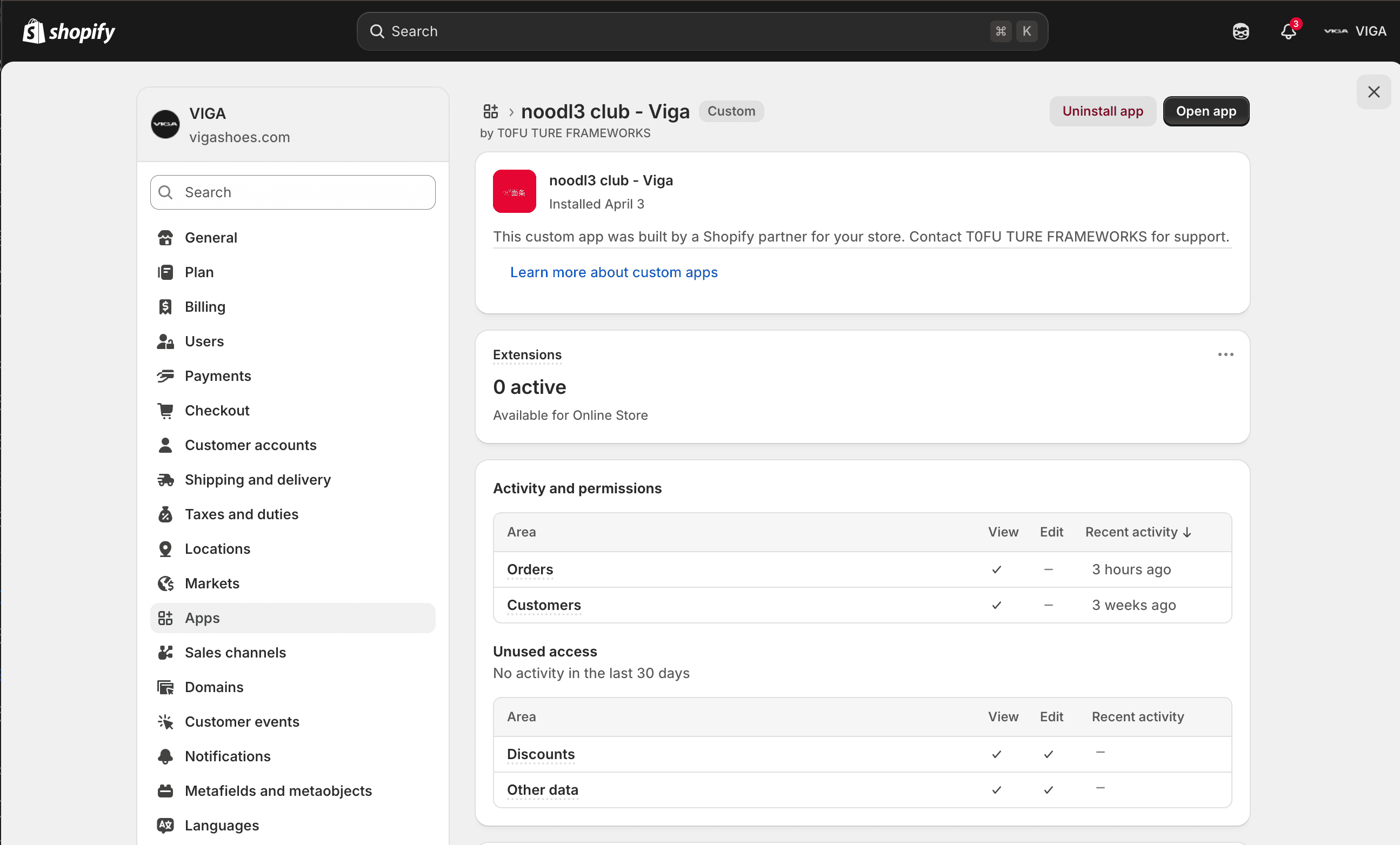
Task: Click the Billing receipt icon
Action: (x=165, y=307)
